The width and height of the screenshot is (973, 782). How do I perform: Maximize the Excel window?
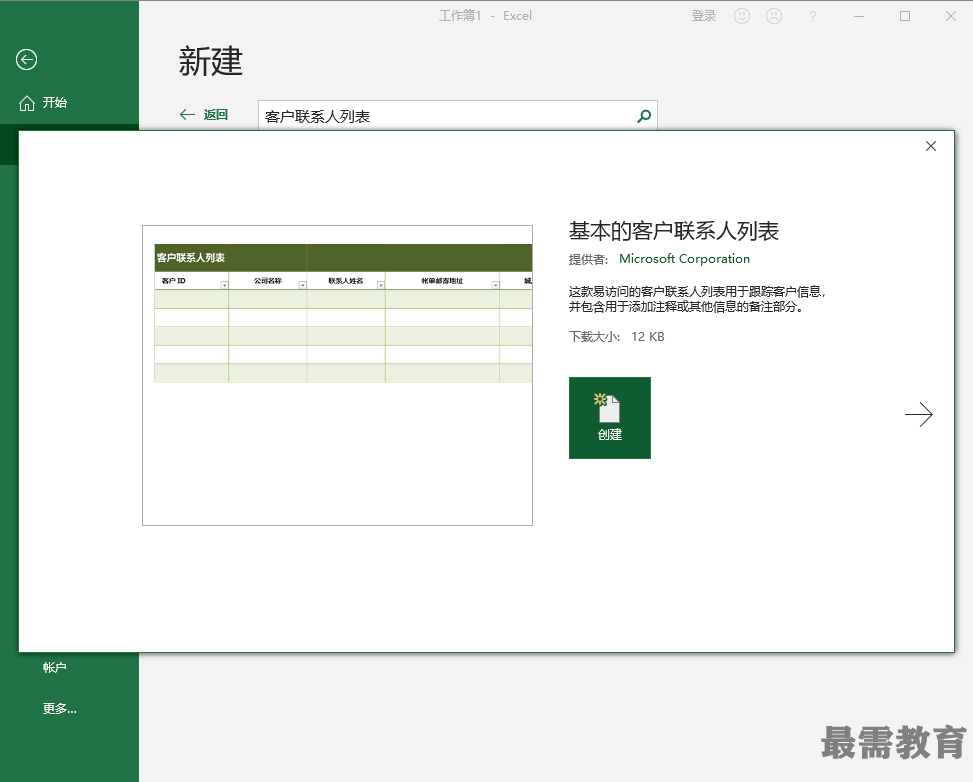pyautogui.click(x=905, y=16)
